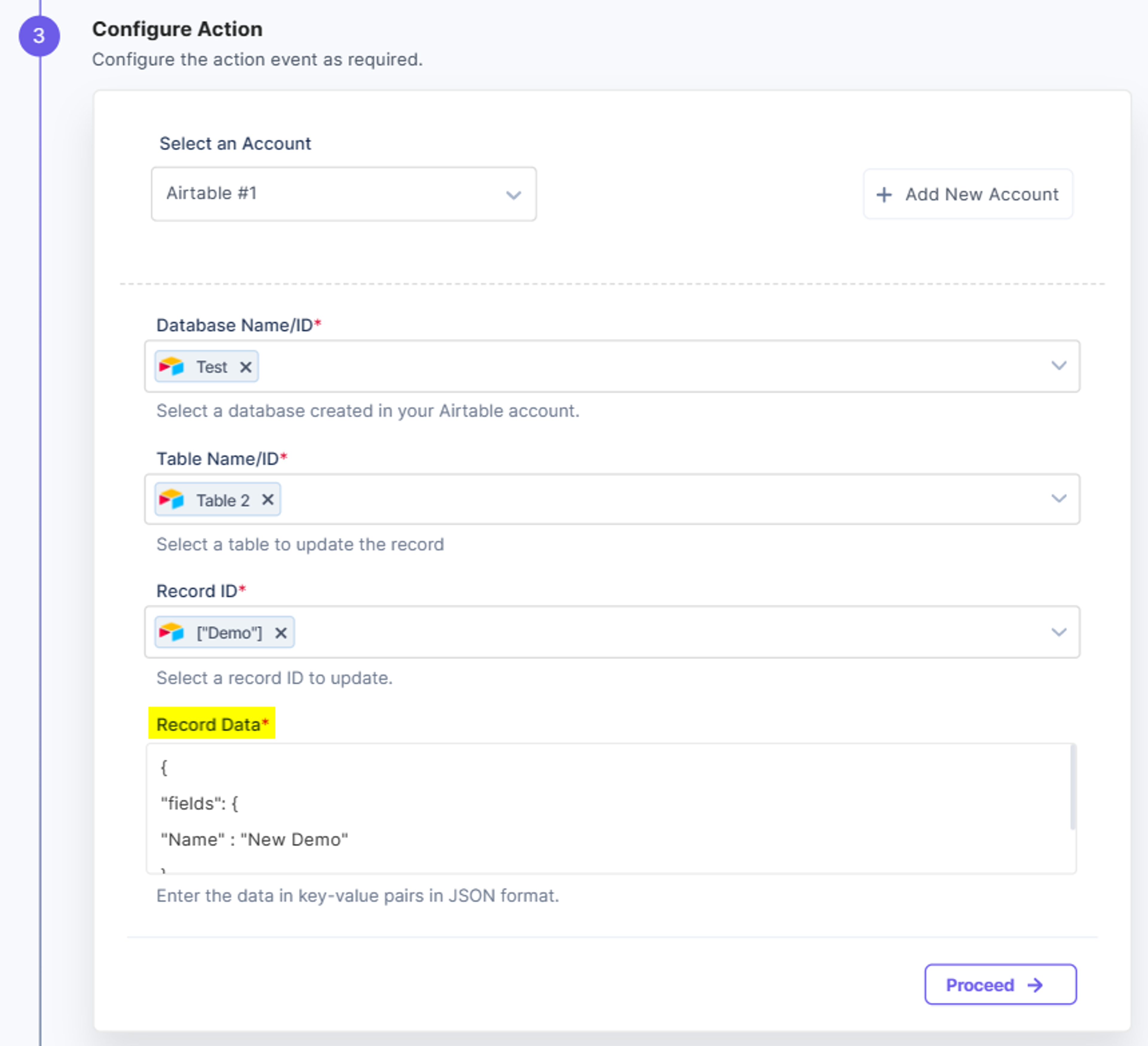Remove the Table 2 tag
Viewport: 1148px width, 1046px height.
[x=268, y=500]
